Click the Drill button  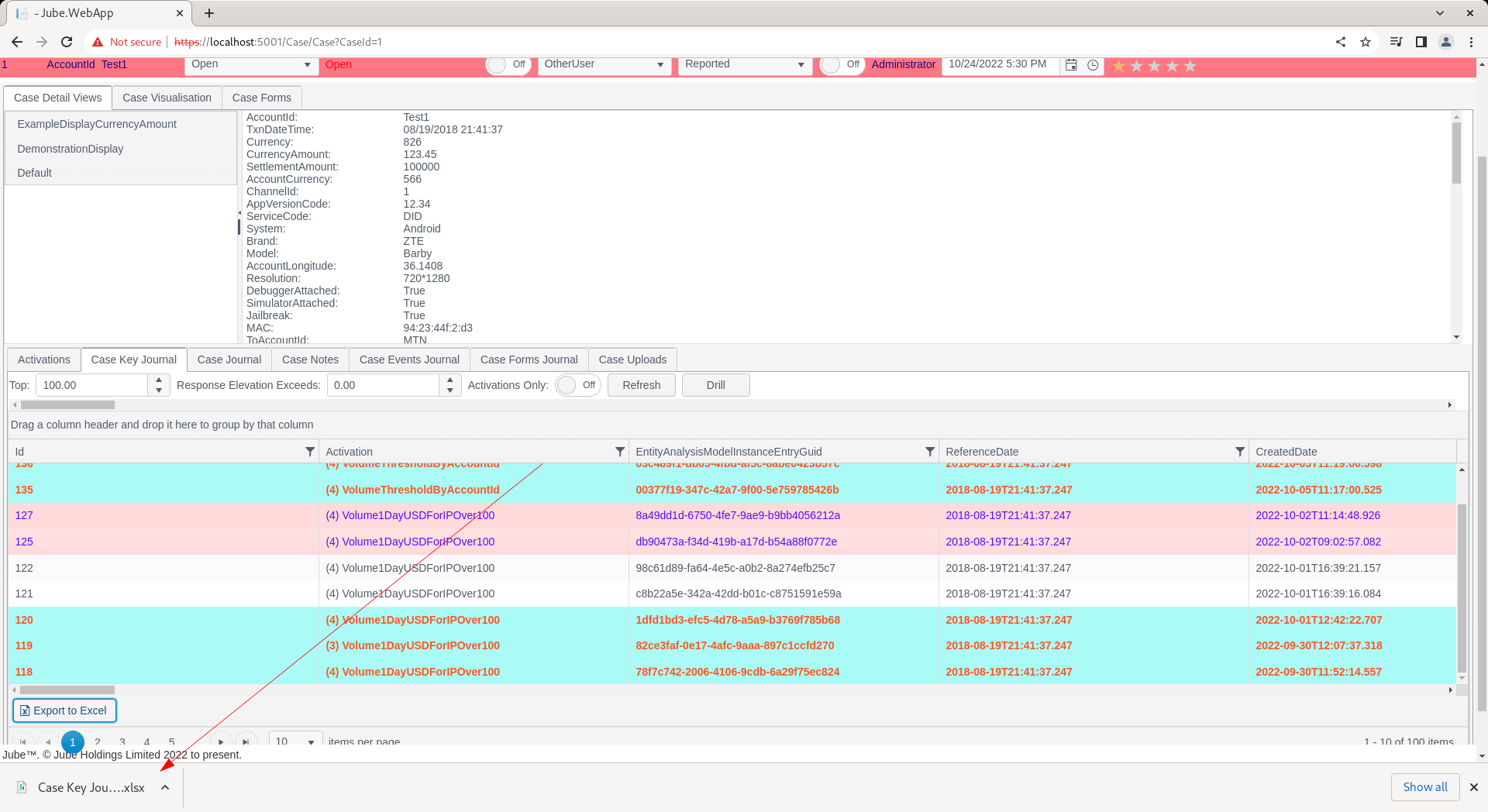pos(715,385)
